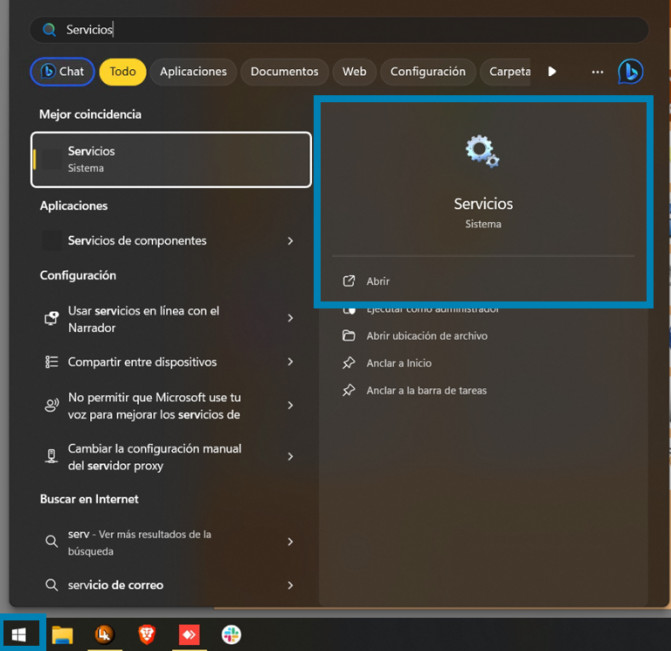The height and width of the screenshot is (651, 671).
Task: Switch to the Configuración filter tab
Action: tap(427, 72)
